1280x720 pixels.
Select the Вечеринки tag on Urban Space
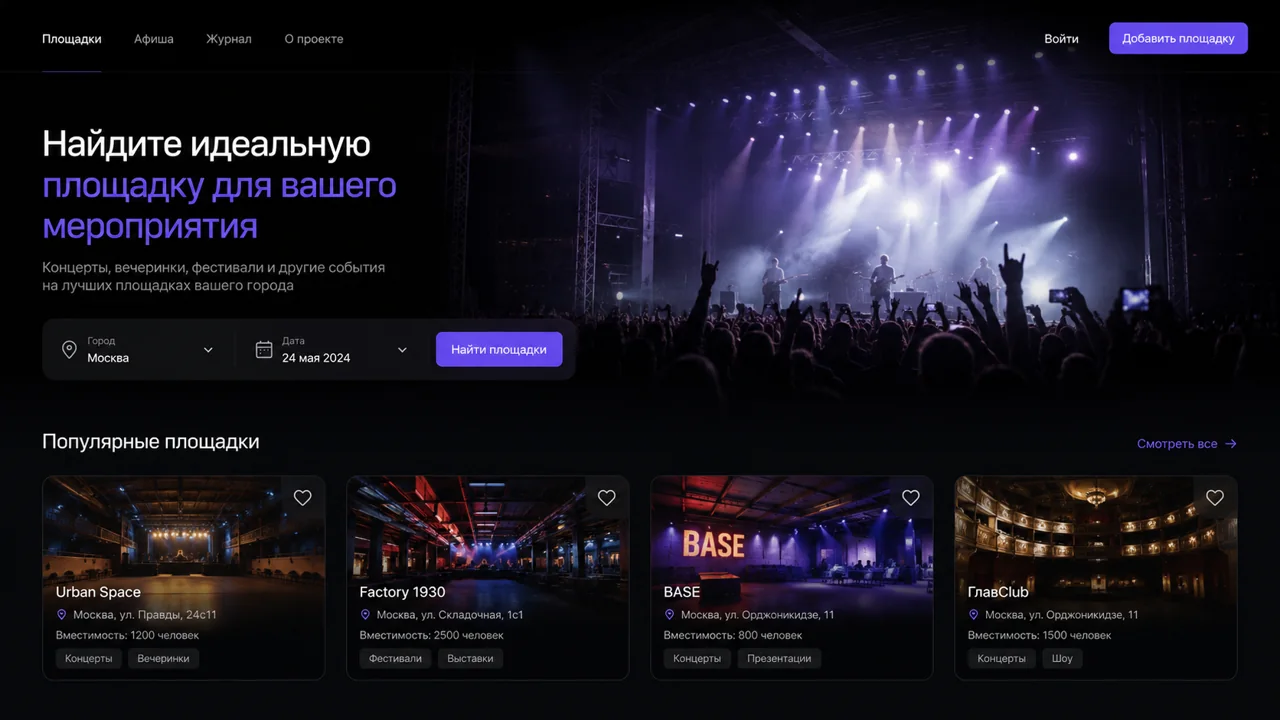(x=164, y=659)
